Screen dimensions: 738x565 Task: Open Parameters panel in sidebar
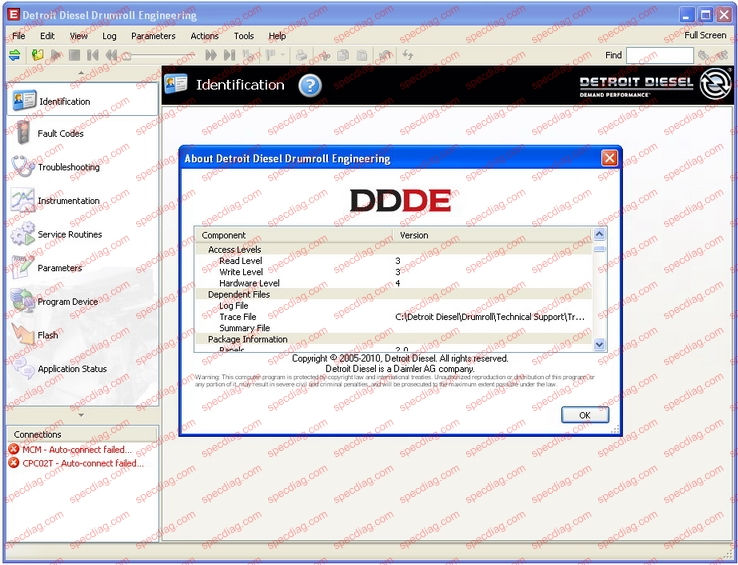(x=83, y=267)
